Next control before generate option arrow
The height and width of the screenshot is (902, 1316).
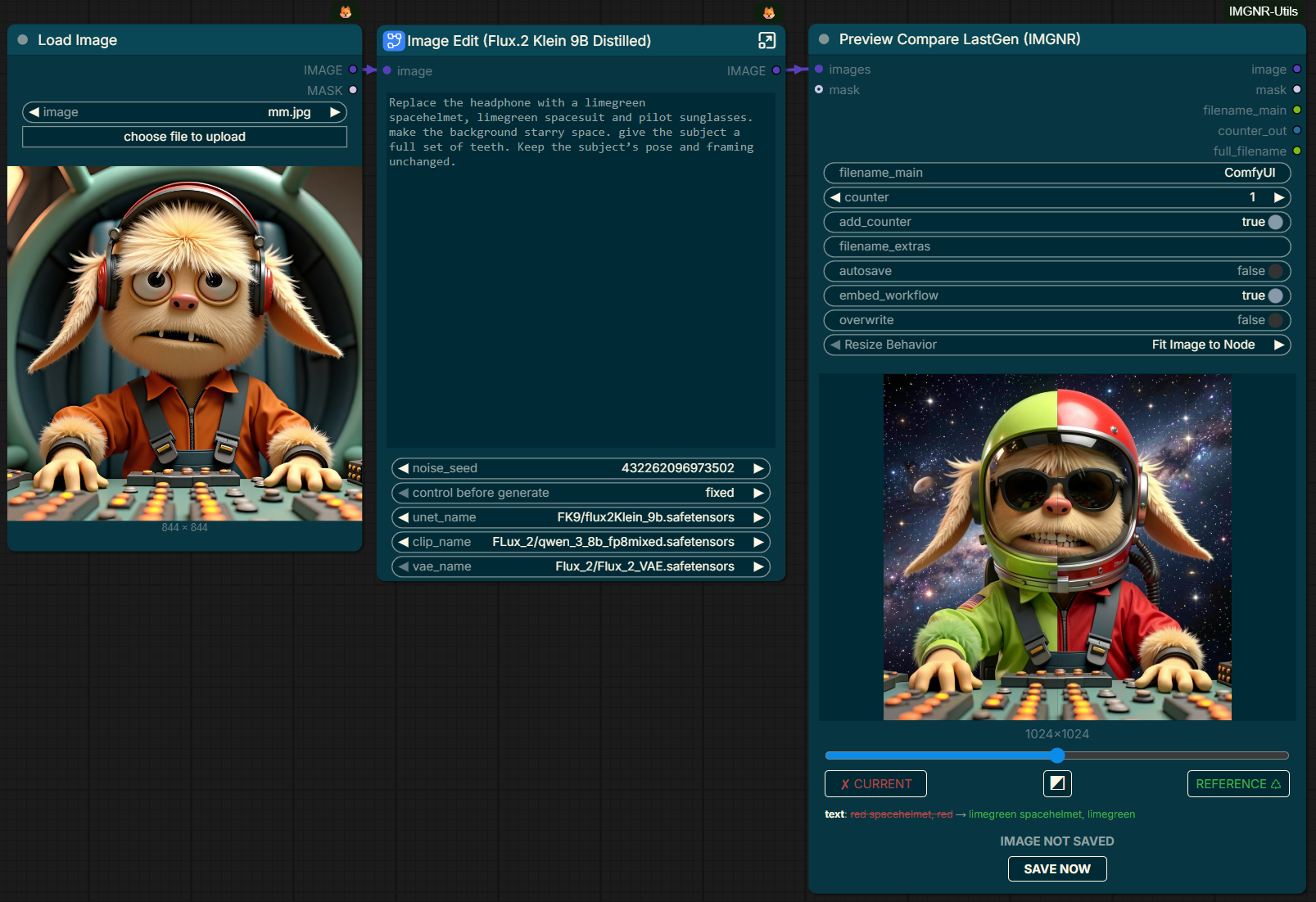point(758,493)
